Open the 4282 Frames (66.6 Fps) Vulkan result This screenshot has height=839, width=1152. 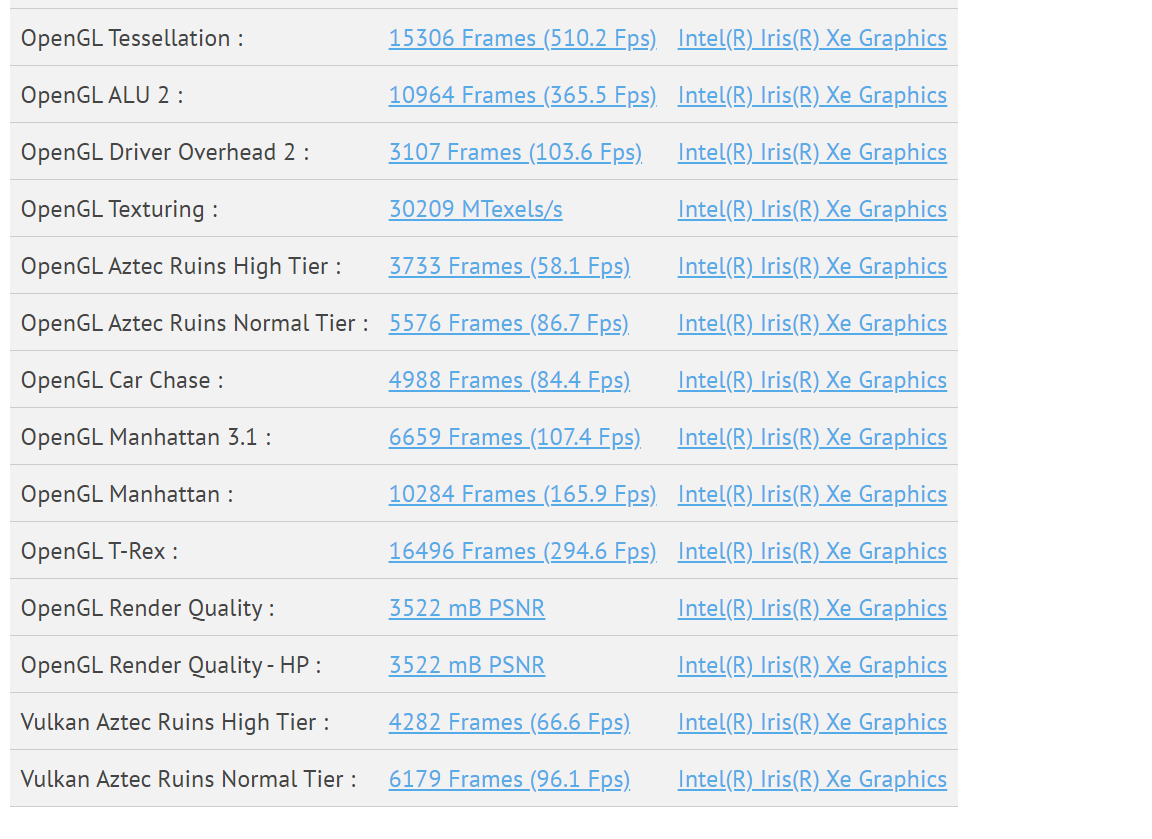click(x=509, y=722)
